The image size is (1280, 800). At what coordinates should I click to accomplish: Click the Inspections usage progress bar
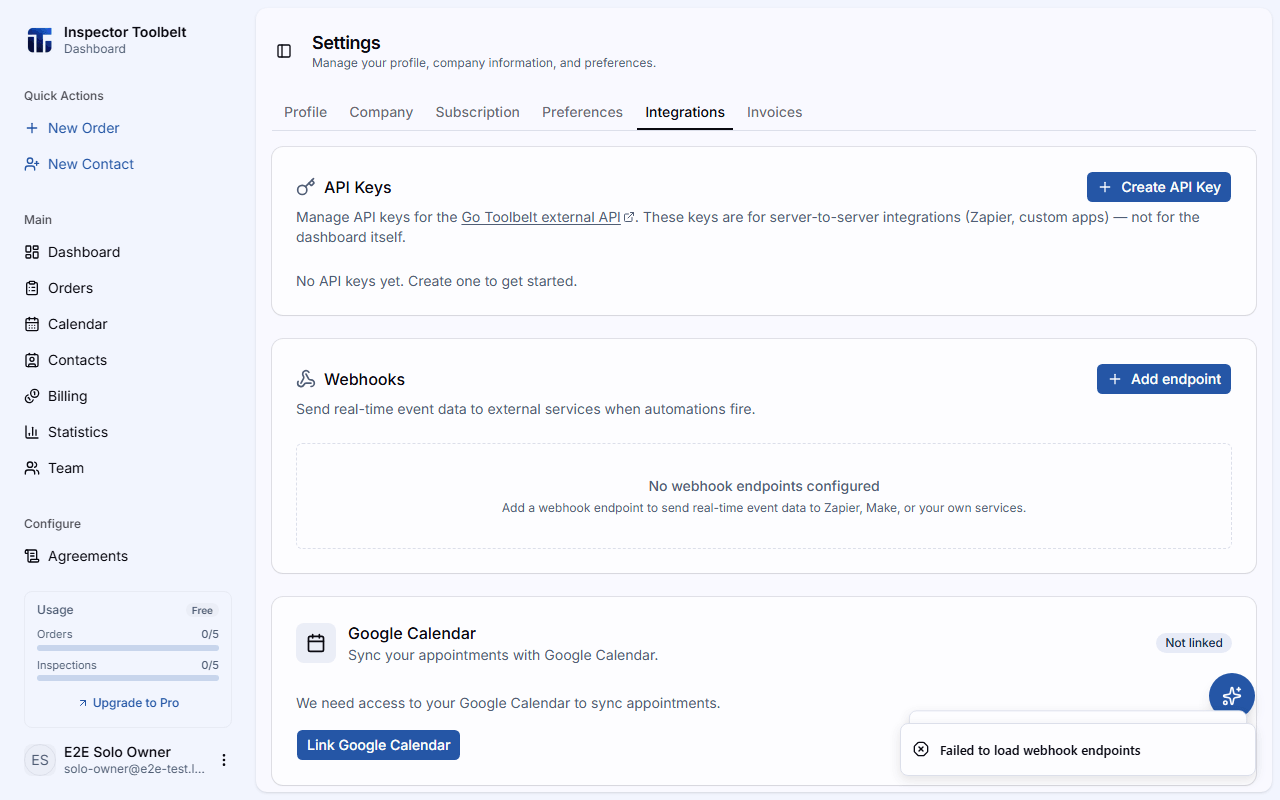click(x=128, y=678)
